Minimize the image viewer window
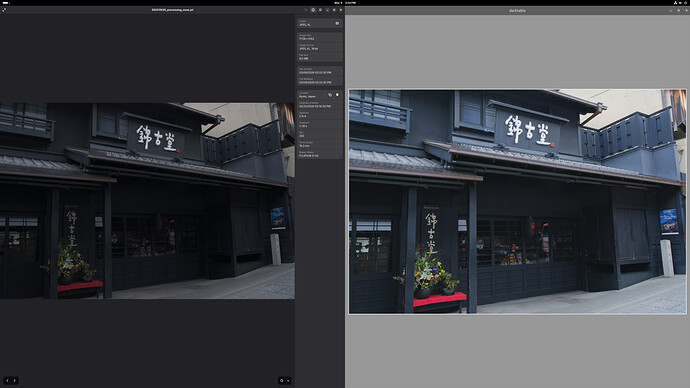690x388 pixels. tap(327, 10)
